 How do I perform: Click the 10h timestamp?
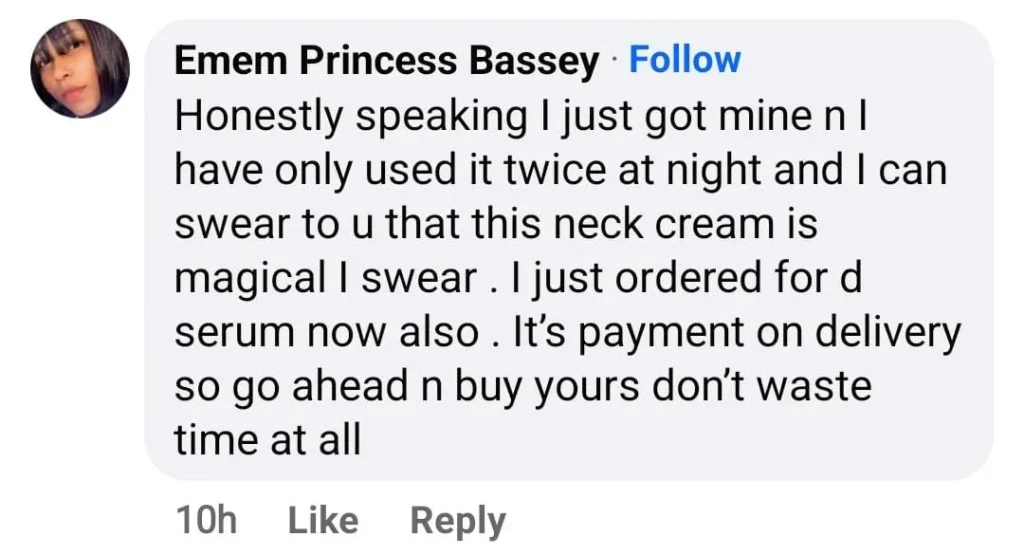[205, 520]
